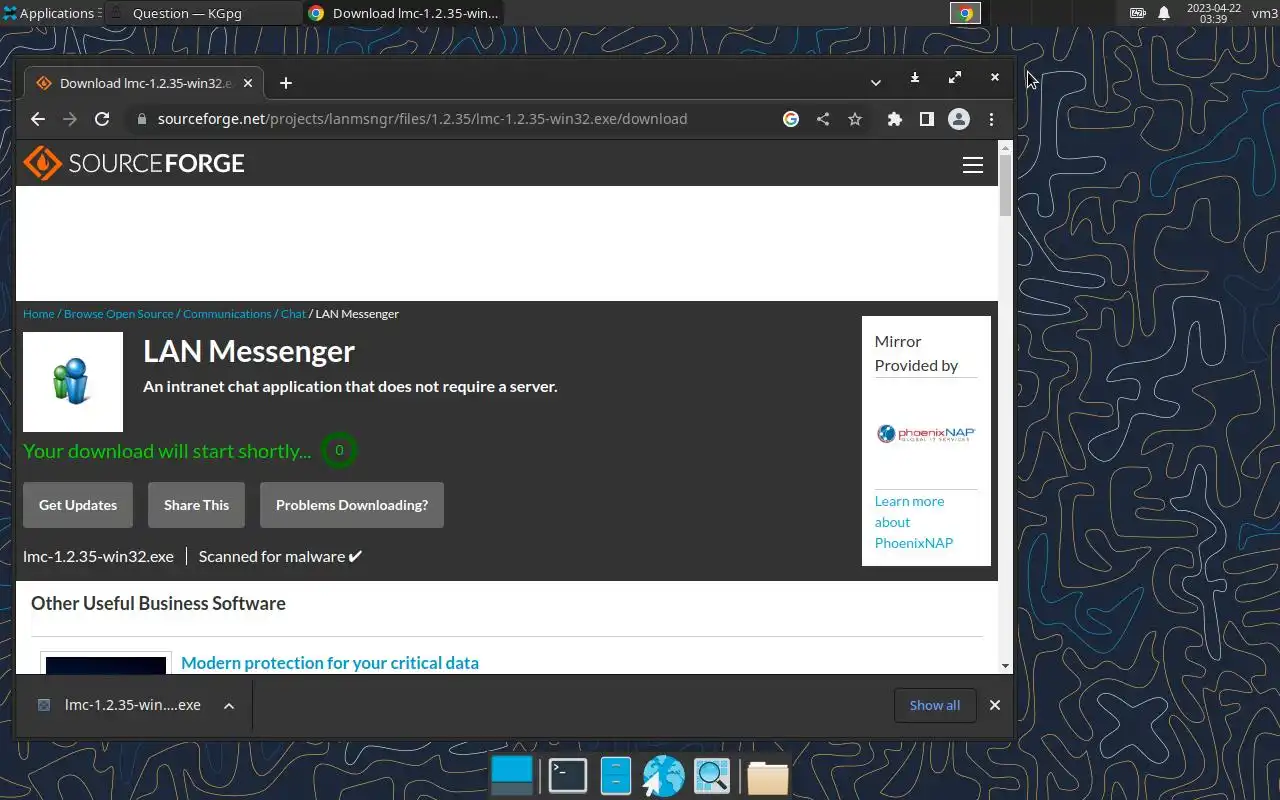Click the SourceForge logo
This screenshot has height=800, width=1280.
point(134,163)
